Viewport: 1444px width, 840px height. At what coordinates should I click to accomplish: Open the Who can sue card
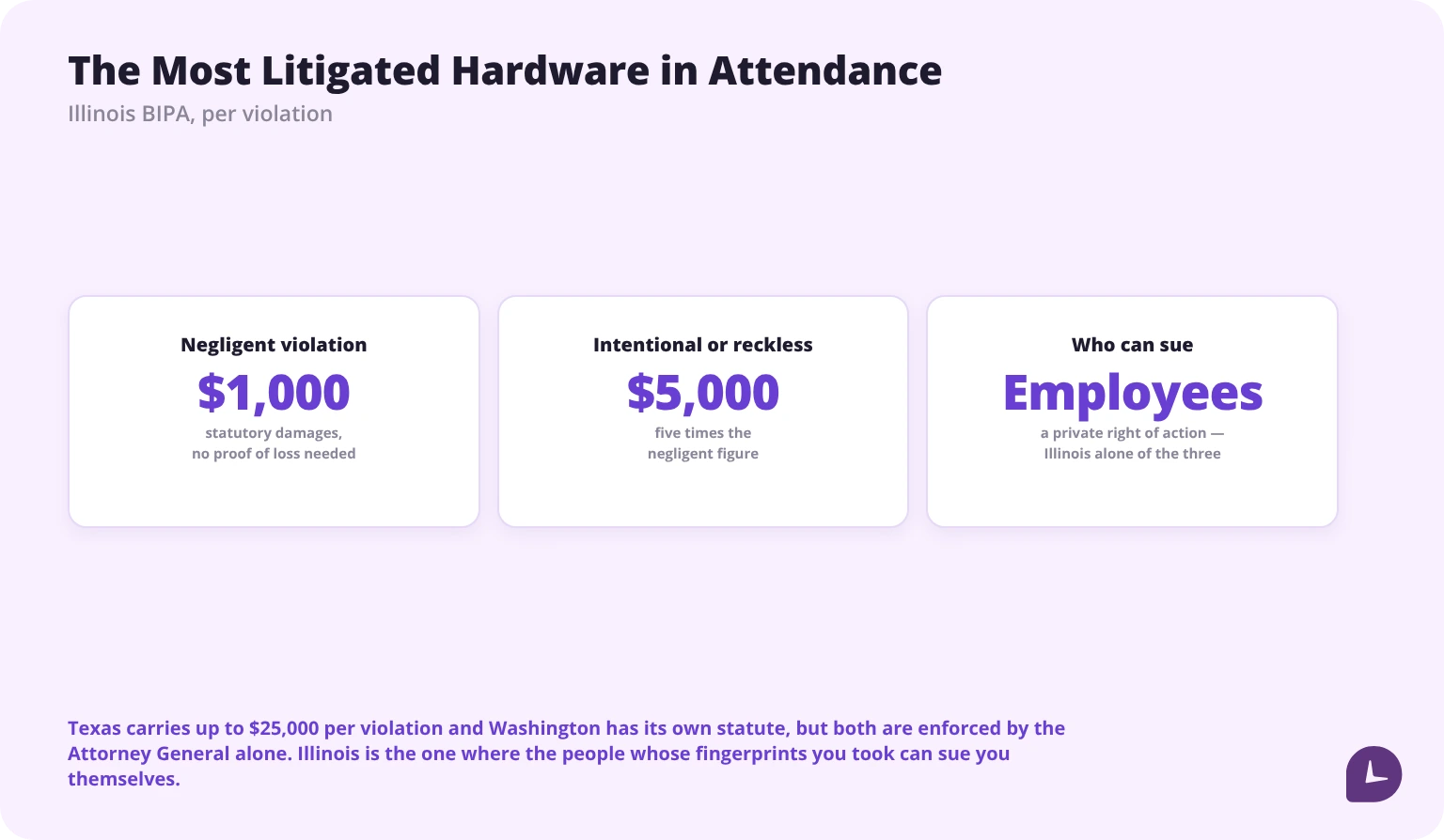point(1132,412)
